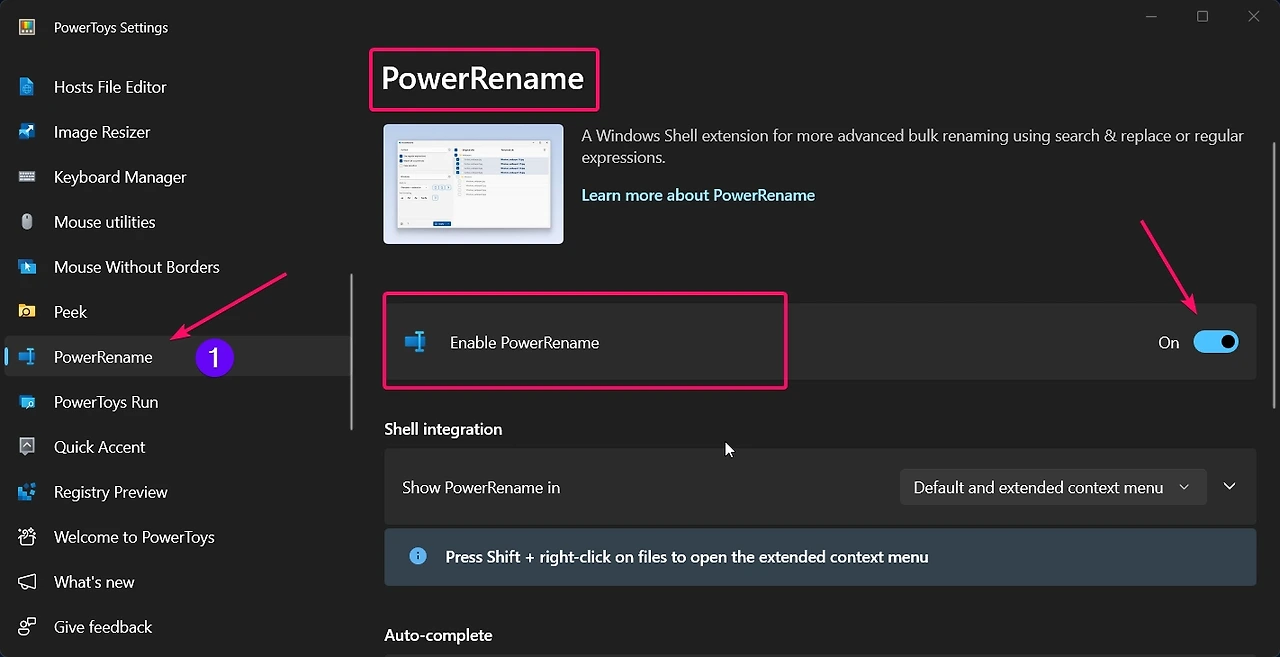1280x657 pixels.
Task: Click the PowerRename preview thumbnail image
Action: [x=474, y=184]
